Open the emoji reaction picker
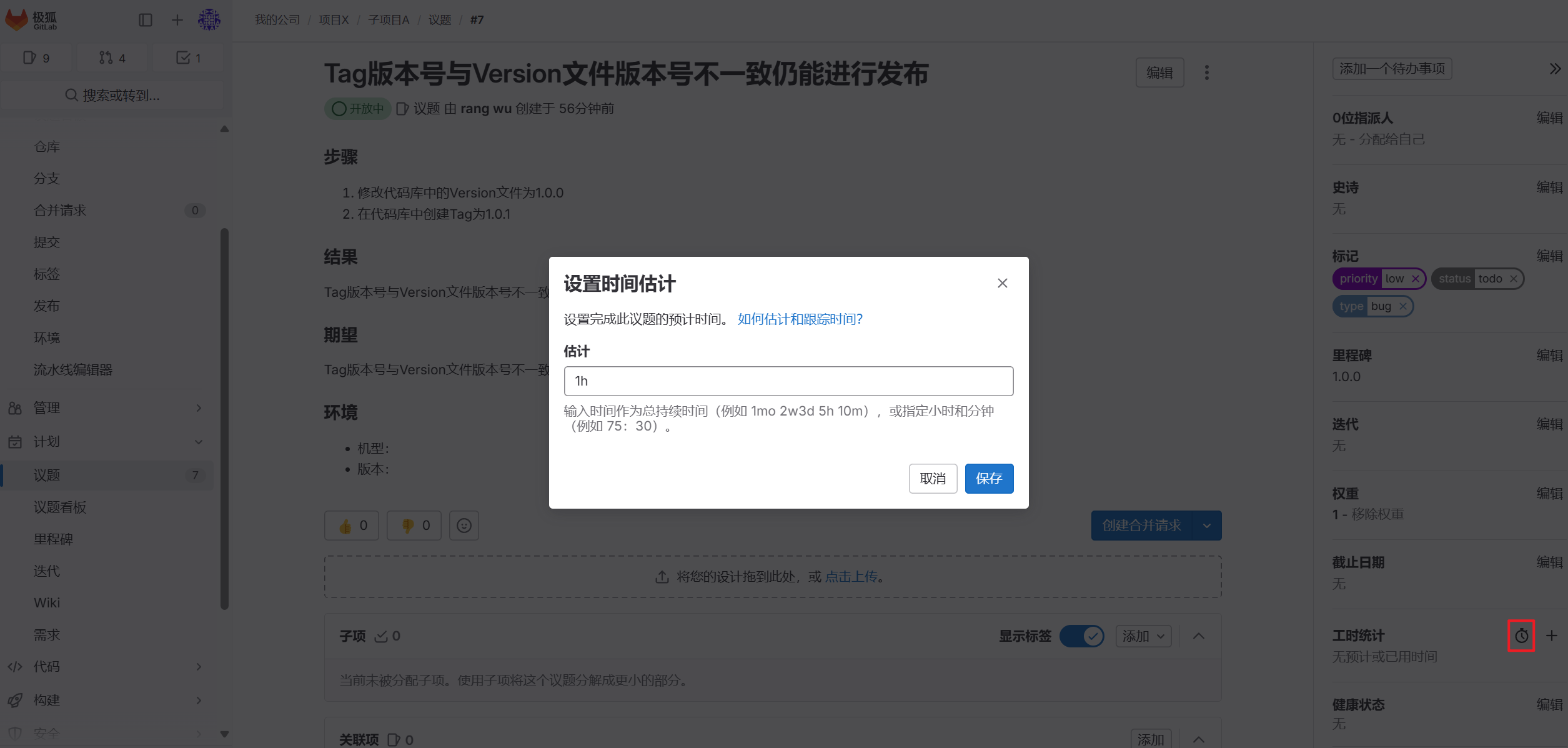 point(464,525)
